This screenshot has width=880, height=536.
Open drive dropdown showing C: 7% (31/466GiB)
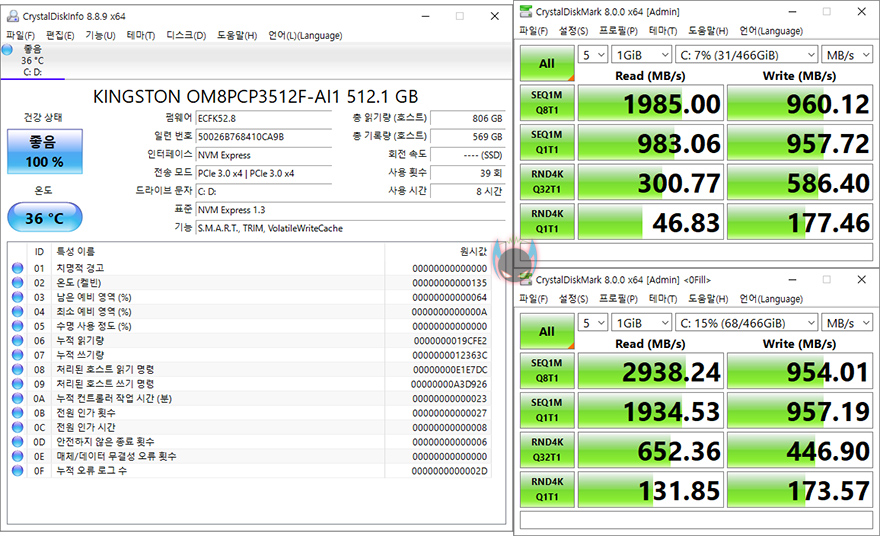point(746,55)
